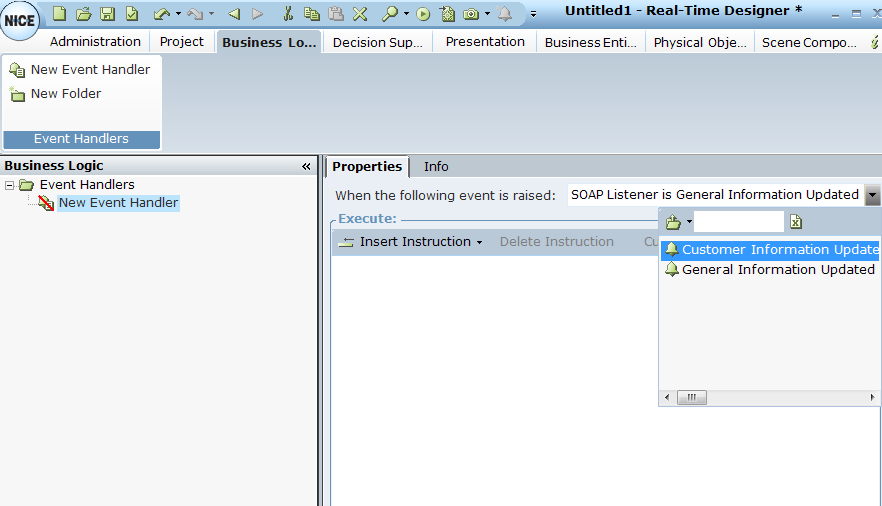The width and height of the screenshot is (882, 506).
Task: Click the Cut scissors icon
Action: pos(288,14)
